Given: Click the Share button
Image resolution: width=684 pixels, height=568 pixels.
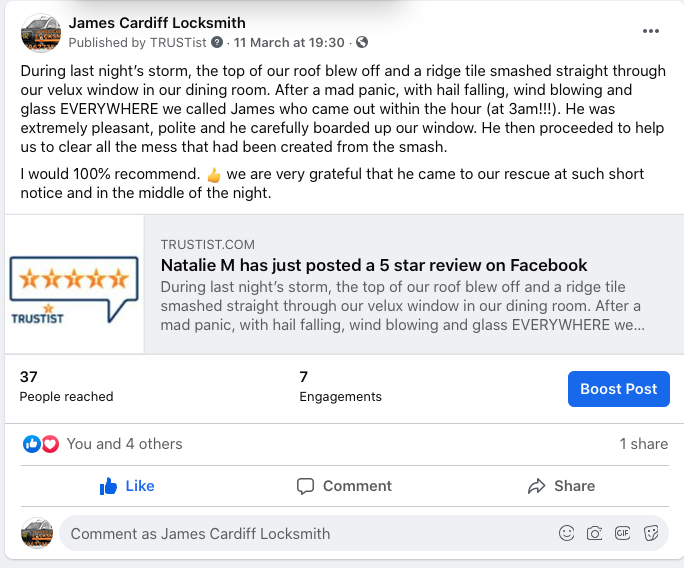Looking at the screenshot, I should pyautogui.click(x=561, y=486).
